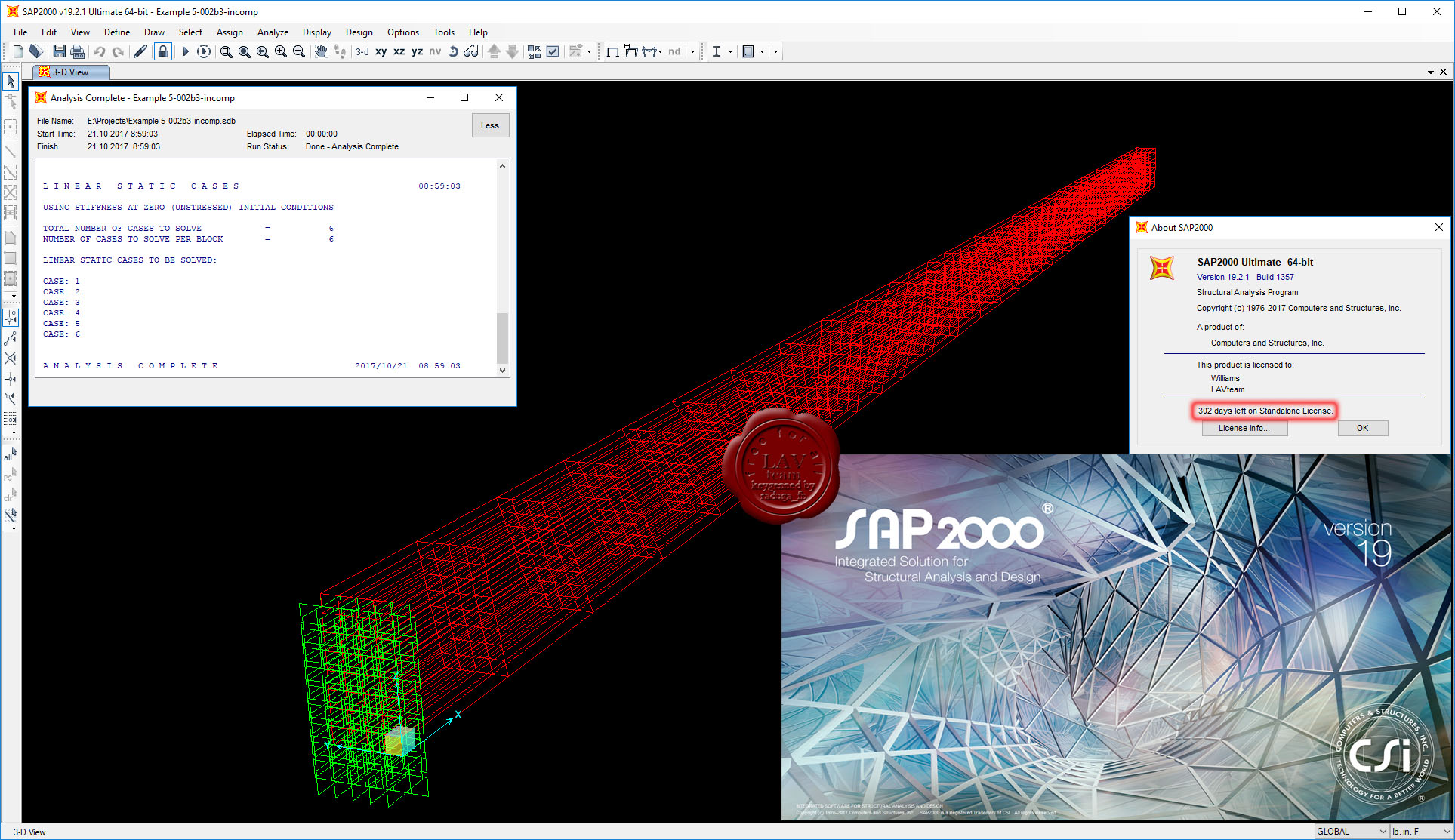1455x840 pixels.
Task: Click the Run Analysis play icon
Action: [185, 51]
